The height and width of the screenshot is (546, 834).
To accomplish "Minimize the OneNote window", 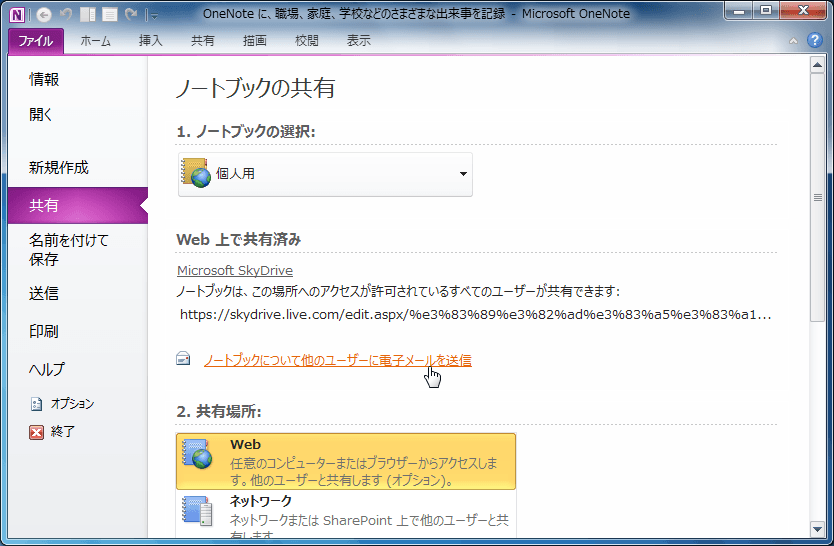I will tap(739, 11).
